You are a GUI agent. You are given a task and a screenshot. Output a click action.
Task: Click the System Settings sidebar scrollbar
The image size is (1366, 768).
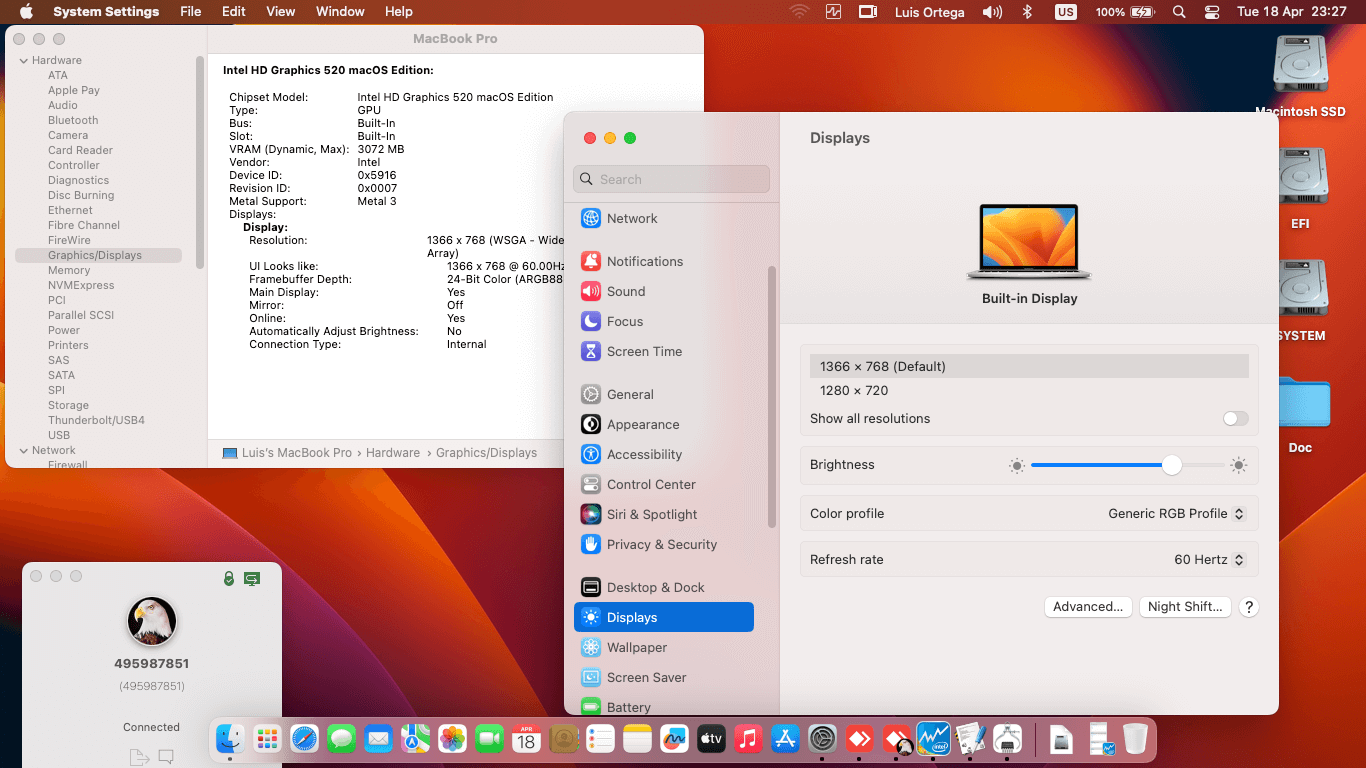[771, 396]
